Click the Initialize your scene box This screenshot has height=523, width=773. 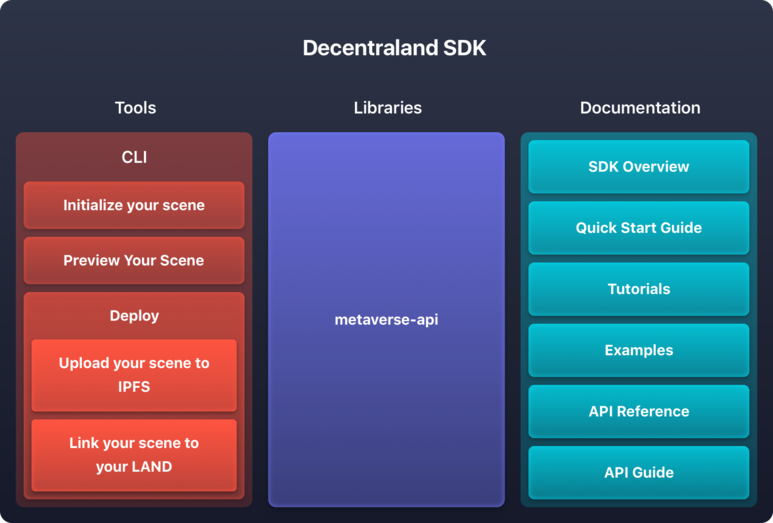(134, 205)
